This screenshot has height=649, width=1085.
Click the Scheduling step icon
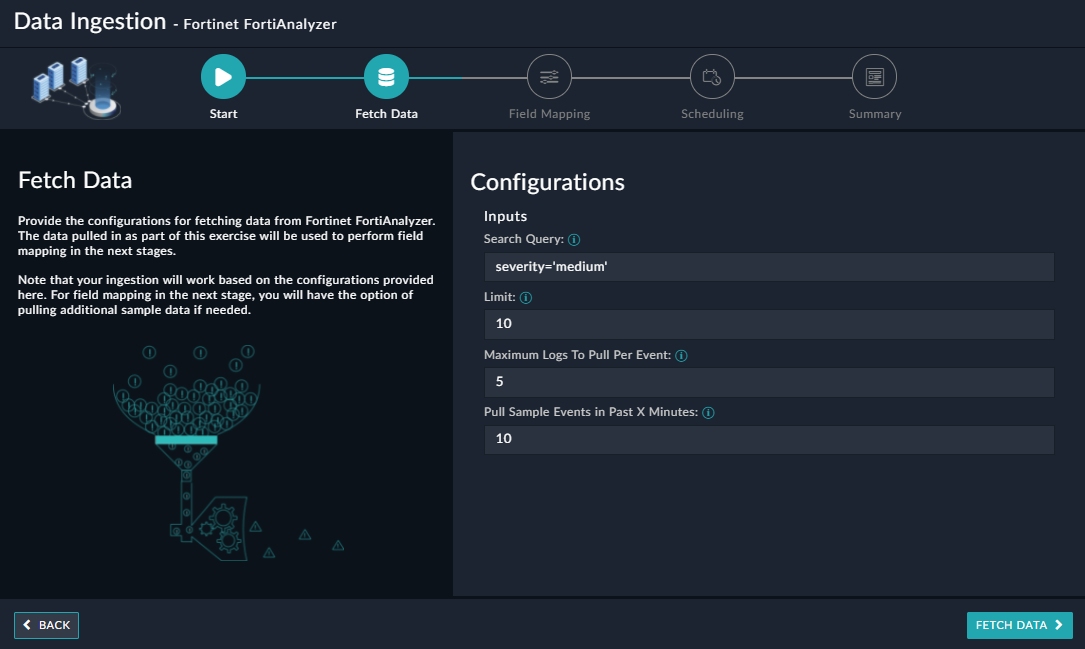point(712,76)
